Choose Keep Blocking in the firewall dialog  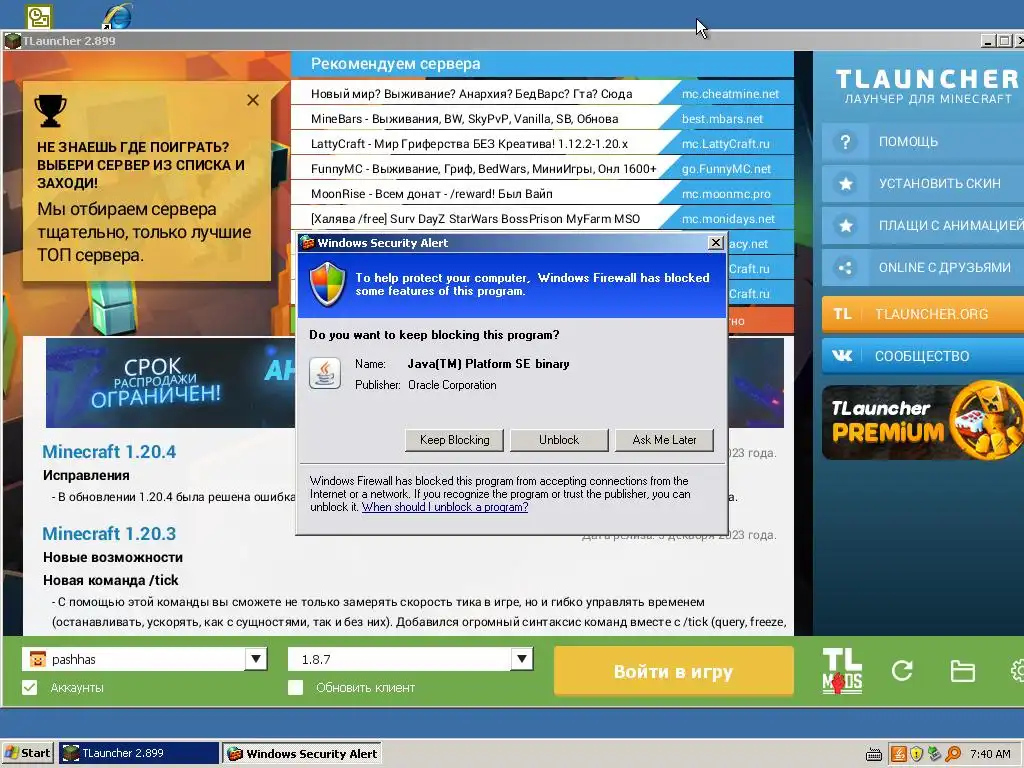pyautogui.click(x=455, y=440)
